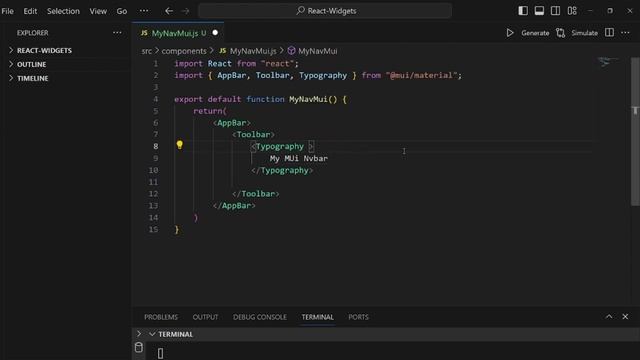Image resolution: width=640 pixels, height=360 pixels.
Task: Switch to the TERMINAL panel tab
Action: pyautogui.click(x=318, y=317)
